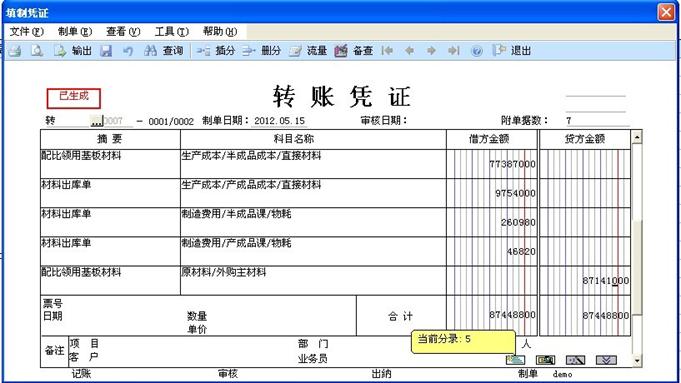
Task: Click the undo arrow icon
Action: pyautogui.click(x=128, y=51)
